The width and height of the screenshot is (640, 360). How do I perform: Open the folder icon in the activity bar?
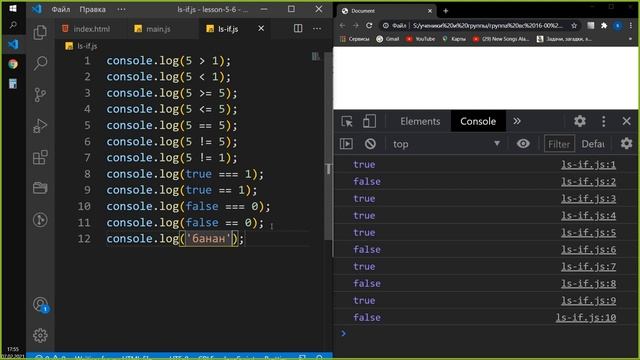point(40,188)
